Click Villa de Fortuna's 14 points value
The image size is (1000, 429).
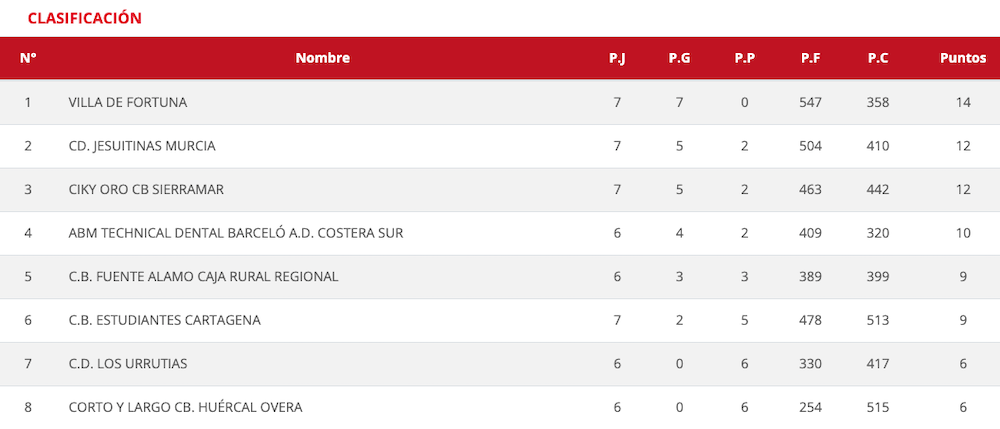[x=962, y=102]
